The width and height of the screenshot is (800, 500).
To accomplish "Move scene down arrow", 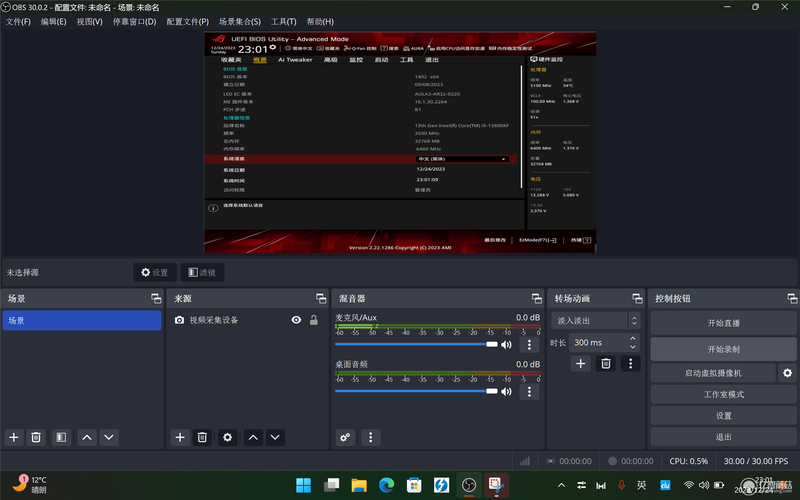I will (109, 437).
